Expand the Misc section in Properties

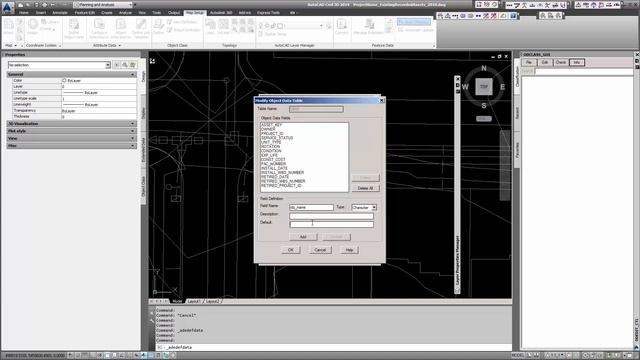(71, 145)
